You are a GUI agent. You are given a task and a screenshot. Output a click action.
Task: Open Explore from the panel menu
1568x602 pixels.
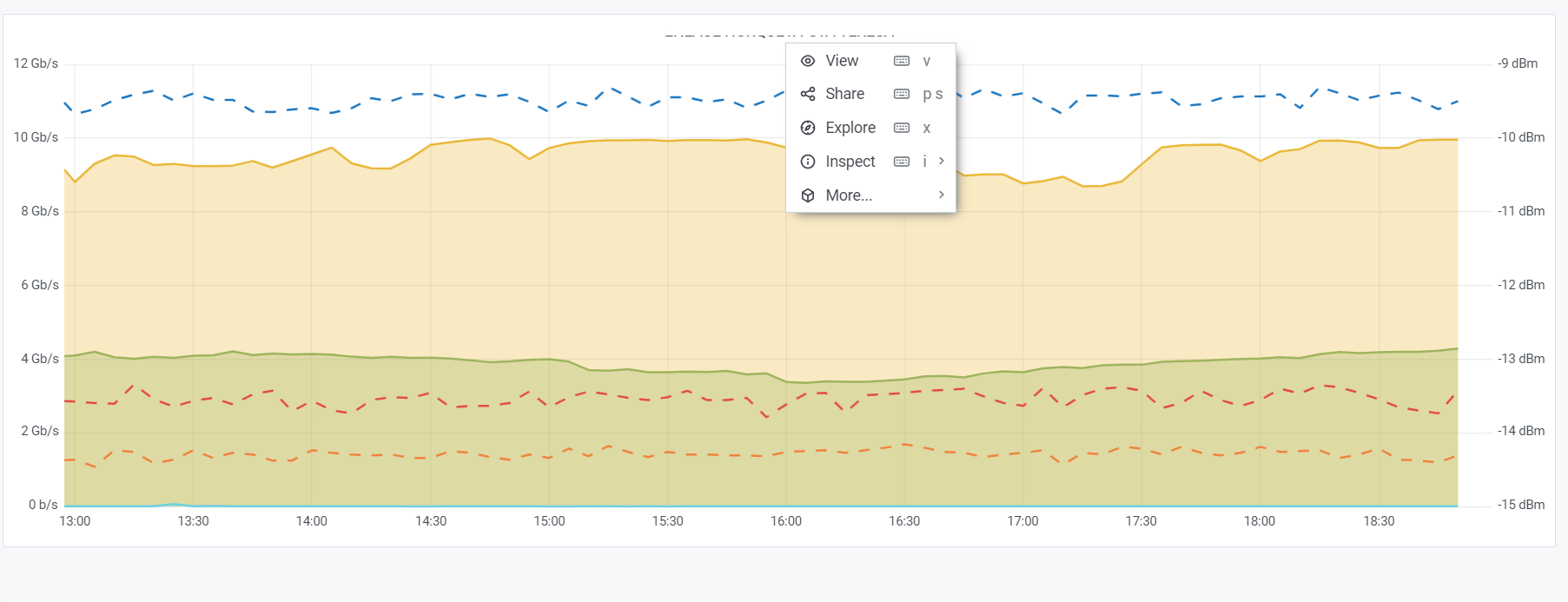pyautogui.click(x=850, y=128)
